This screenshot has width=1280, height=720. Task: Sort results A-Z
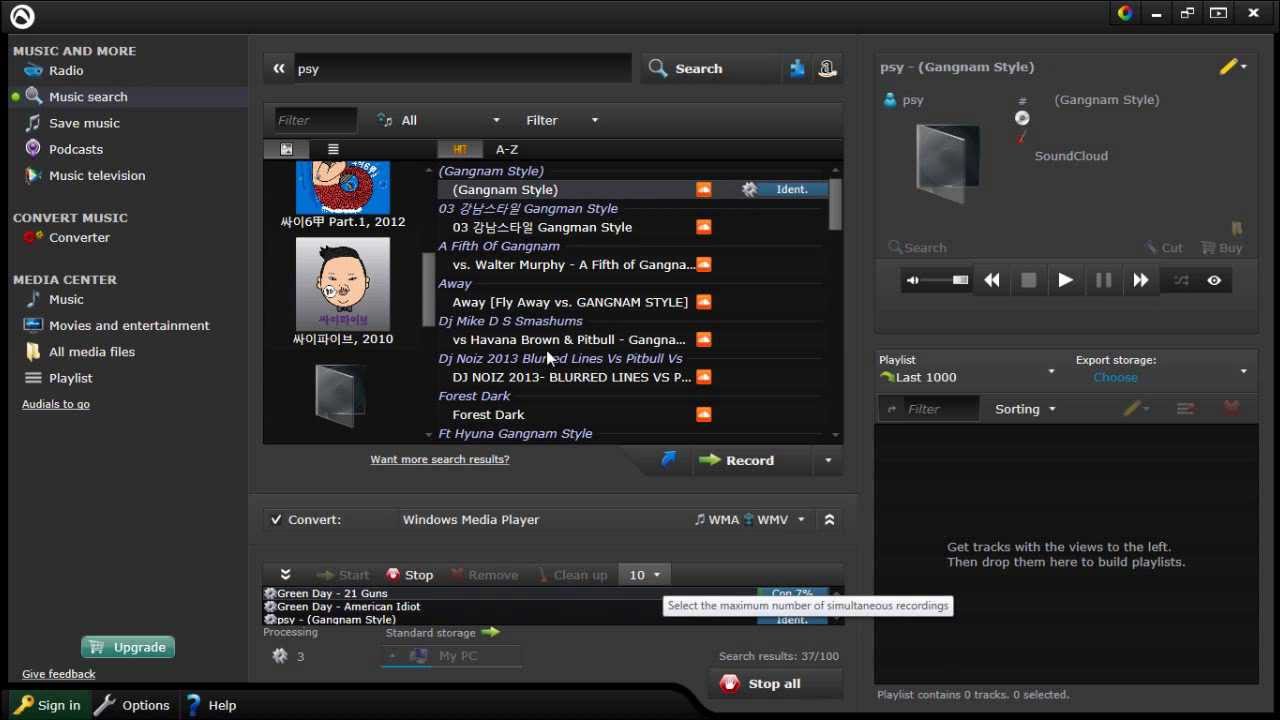(507, 149)
